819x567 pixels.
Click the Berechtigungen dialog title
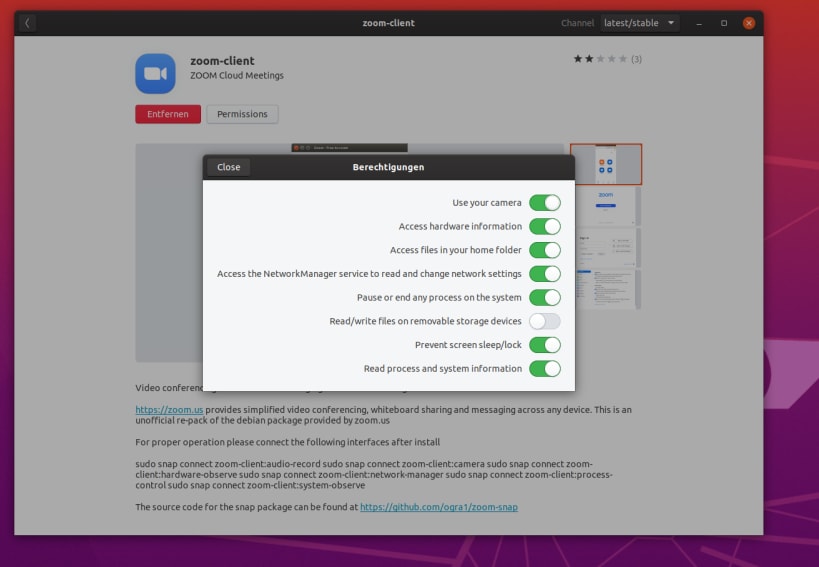pyautogui.click(x=388, y=167)
